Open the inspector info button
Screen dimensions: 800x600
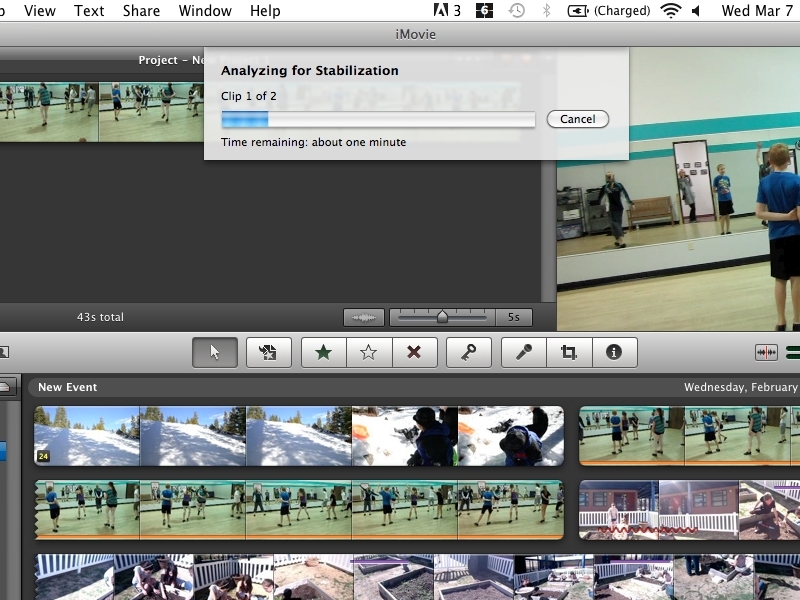pos(614,352)
